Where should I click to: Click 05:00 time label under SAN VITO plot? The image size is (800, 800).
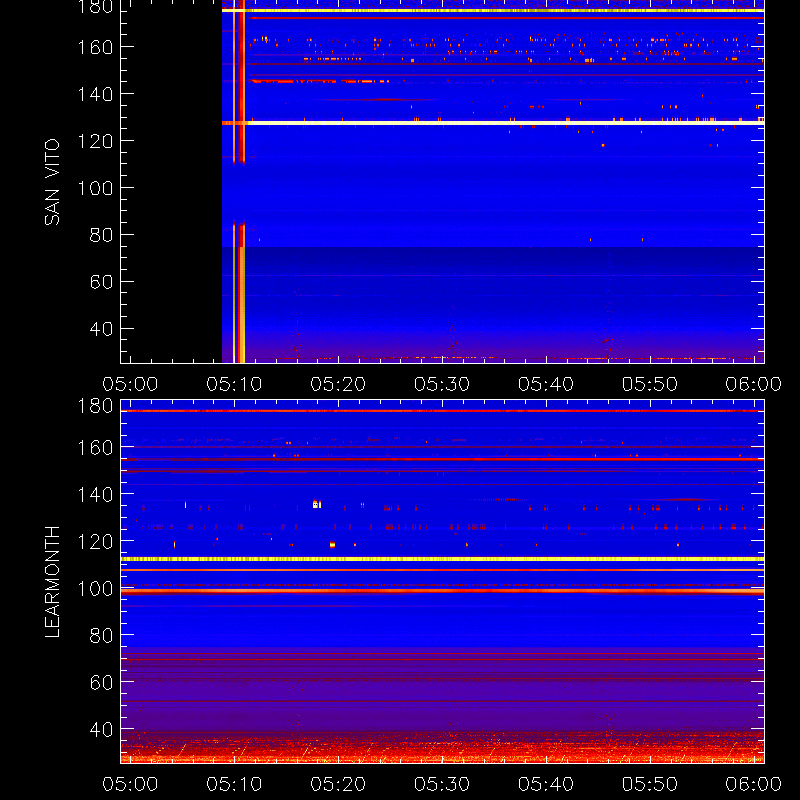coord(130,384)
